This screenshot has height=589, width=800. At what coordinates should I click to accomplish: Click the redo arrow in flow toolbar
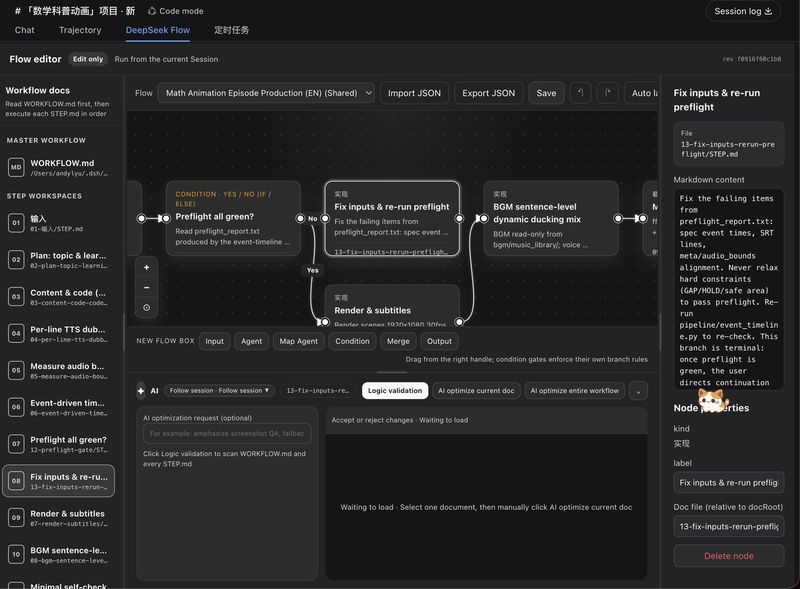(607, 93)
